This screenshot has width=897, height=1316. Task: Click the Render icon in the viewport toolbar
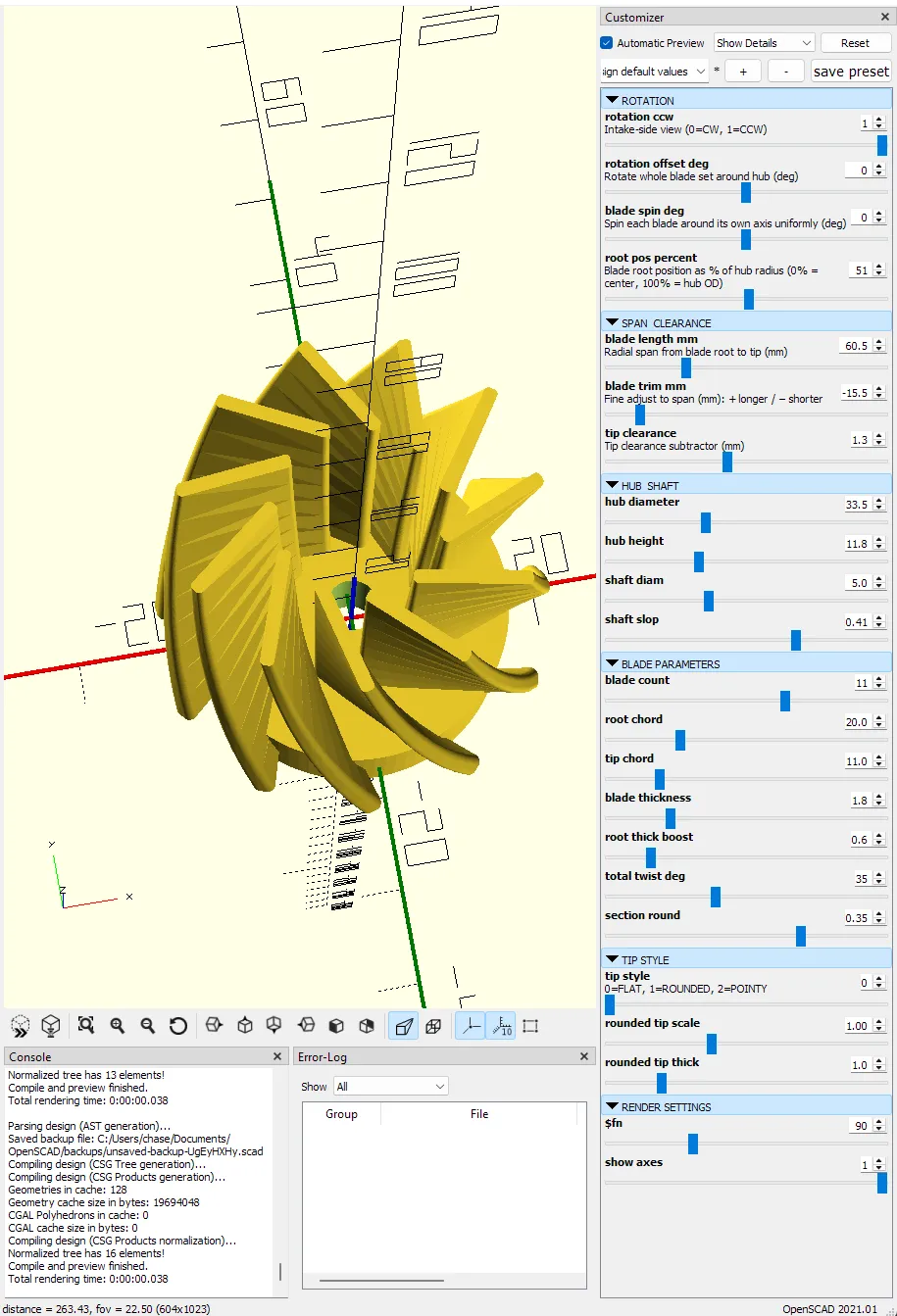click(x=51, y=1026)
